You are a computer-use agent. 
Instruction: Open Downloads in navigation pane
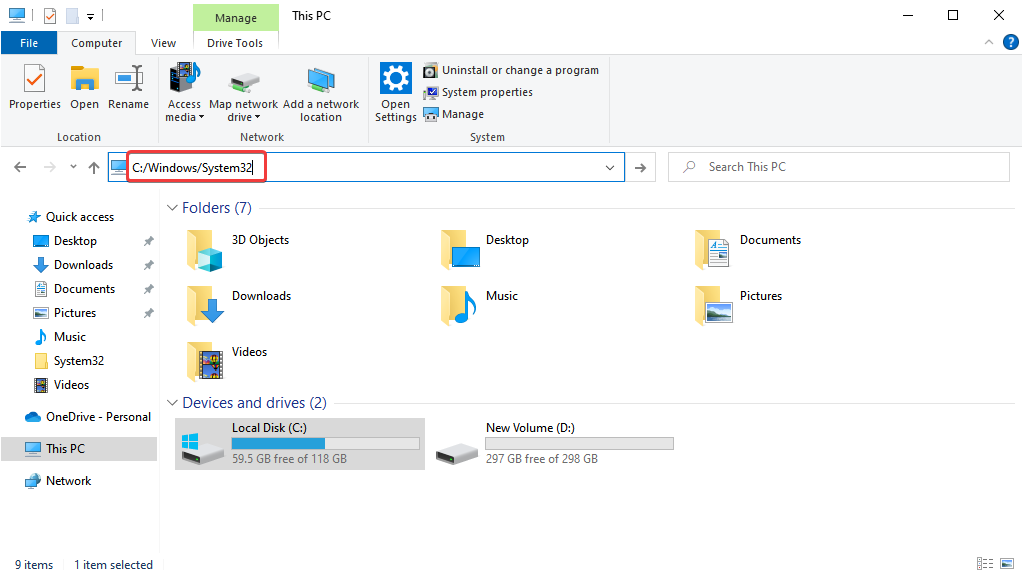point(73,265)
